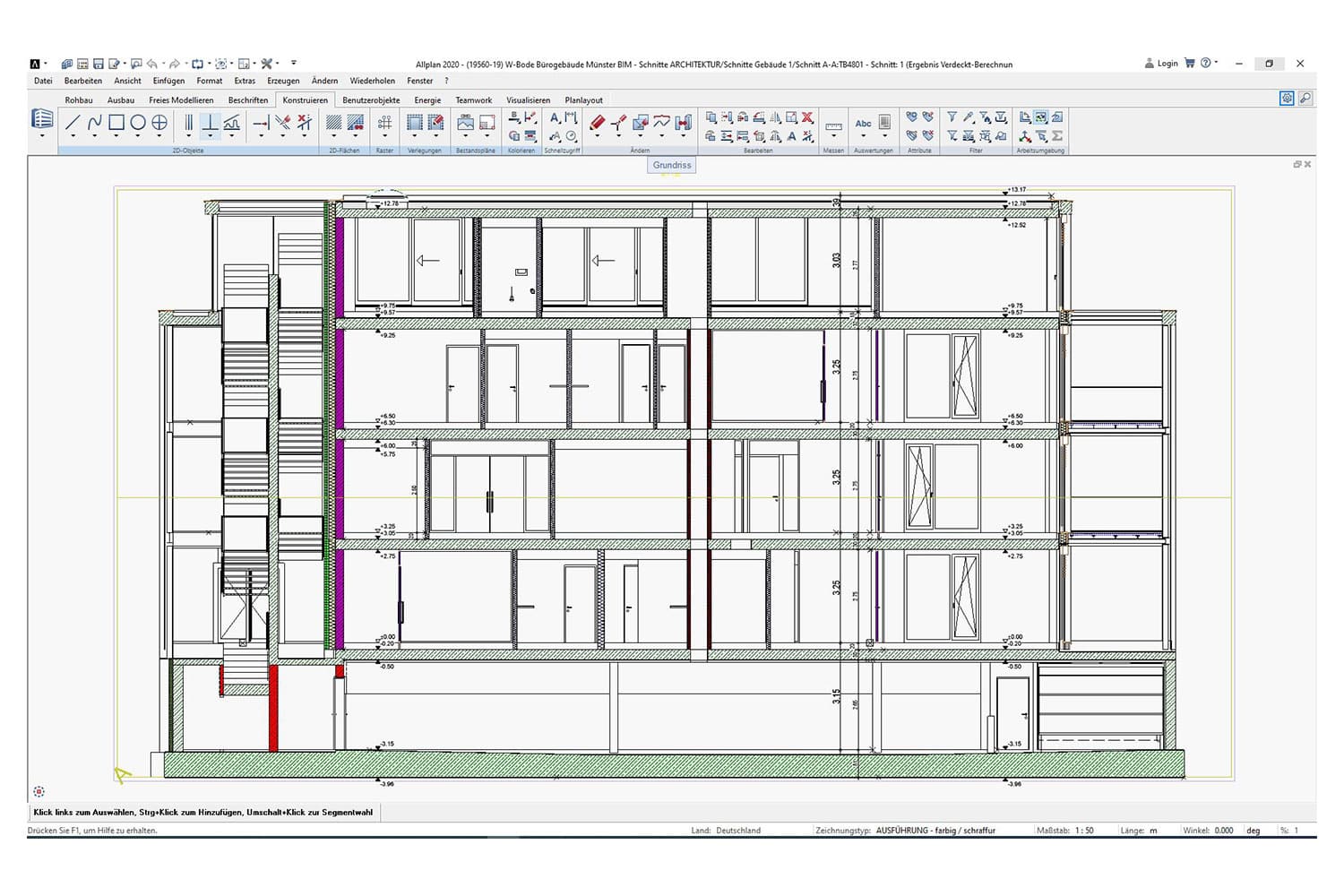Restore the drawing viewport window
1344x896 pixels.
pos(1297,164)
